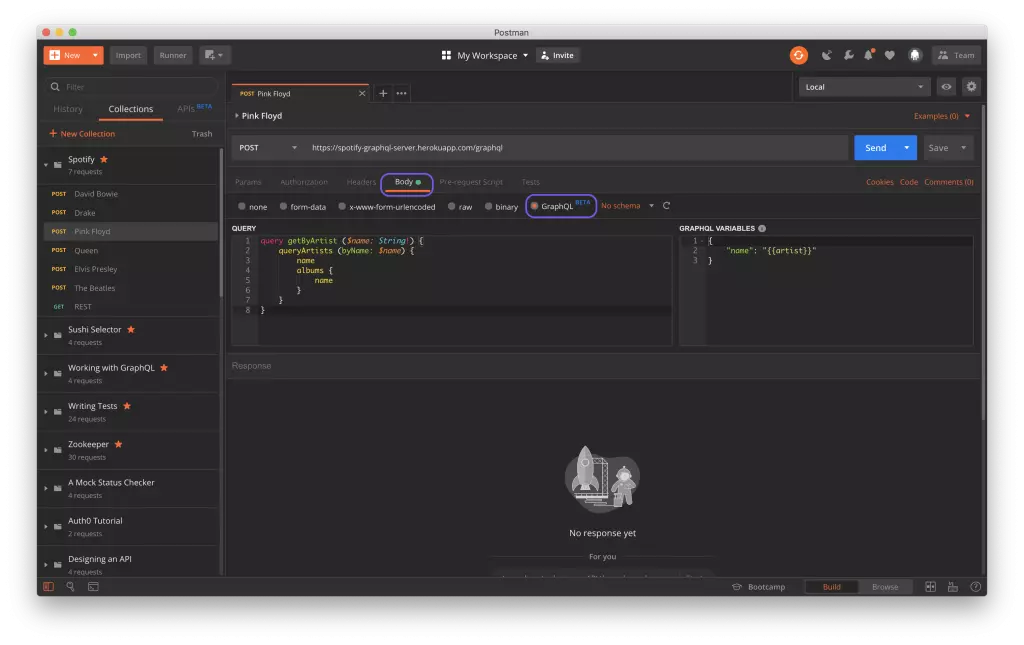Open the notifications bell icon
The height and width of the screenshot is (645, 1024).
pos(869,55)
